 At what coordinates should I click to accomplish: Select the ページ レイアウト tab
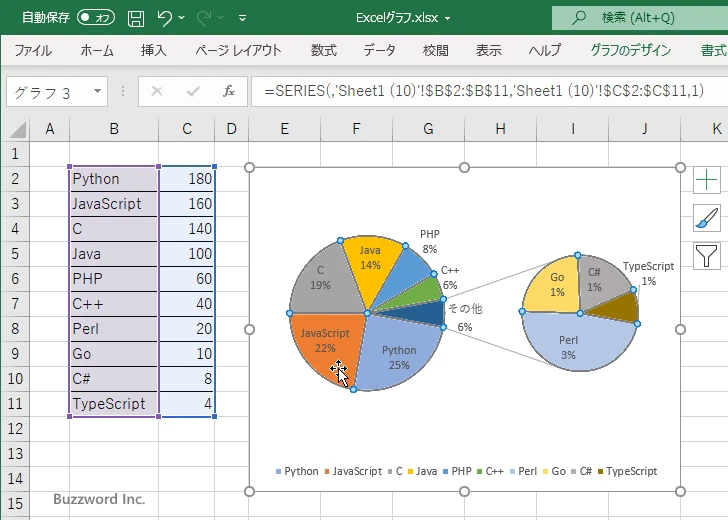(x=238, y=50)
